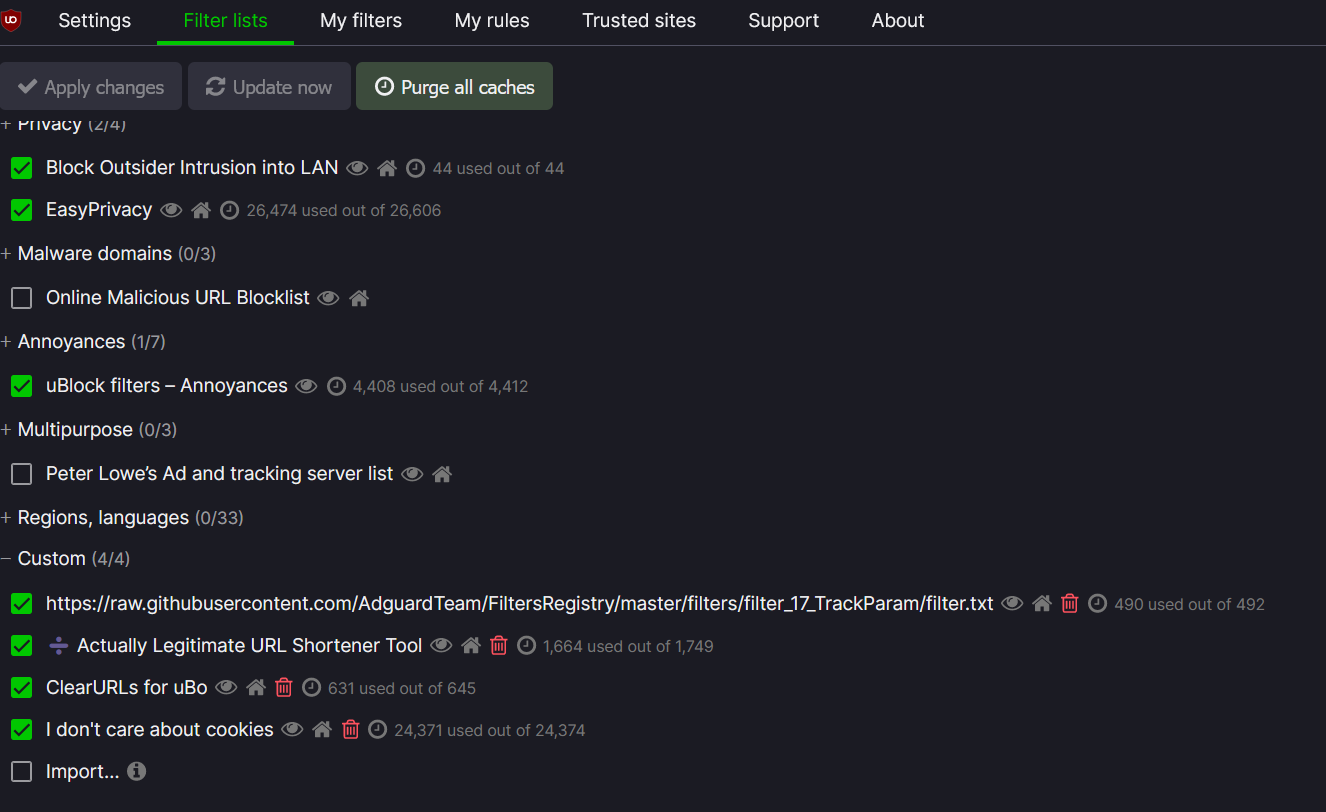
Task: Switch to My filters tab
Action: (360, 21)
